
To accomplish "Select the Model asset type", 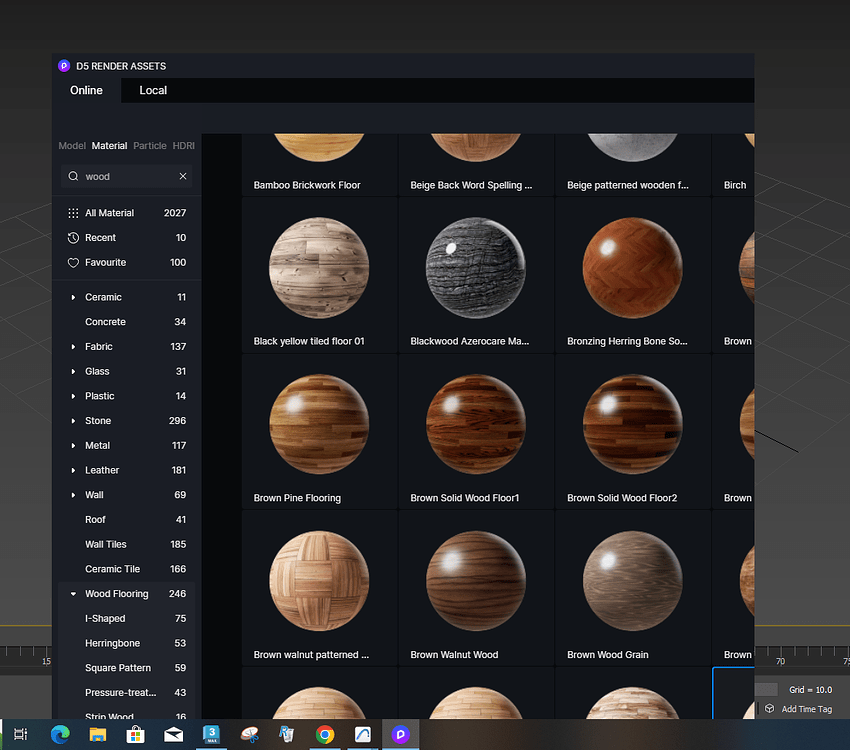I will pyautogui.click(x=72, y=146).
